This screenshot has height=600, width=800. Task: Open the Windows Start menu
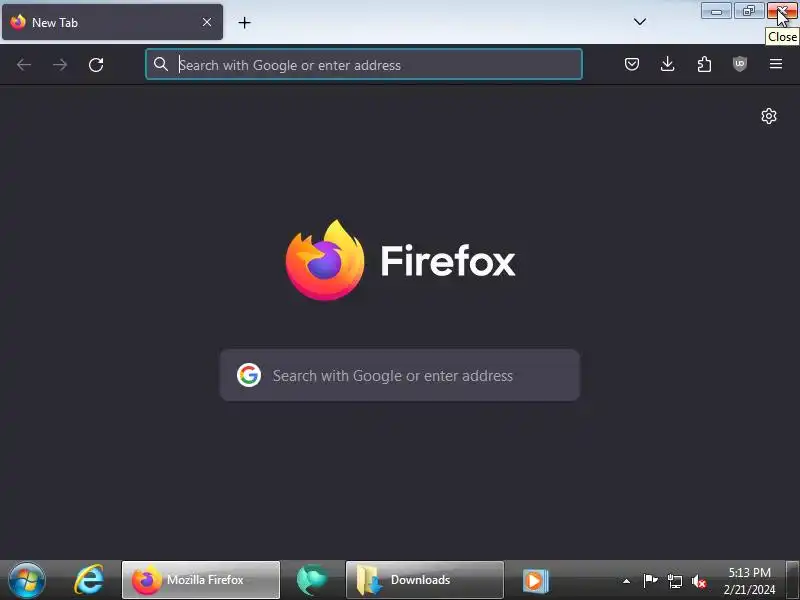pos(27,580)
